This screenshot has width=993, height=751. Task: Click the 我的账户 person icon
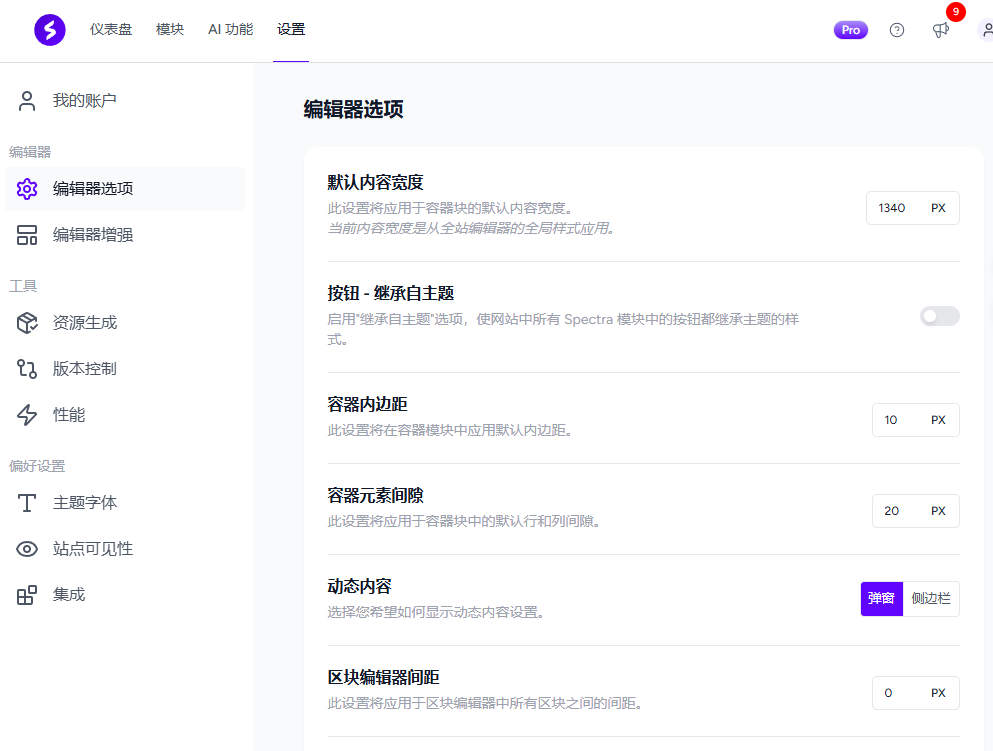[27, 101]
